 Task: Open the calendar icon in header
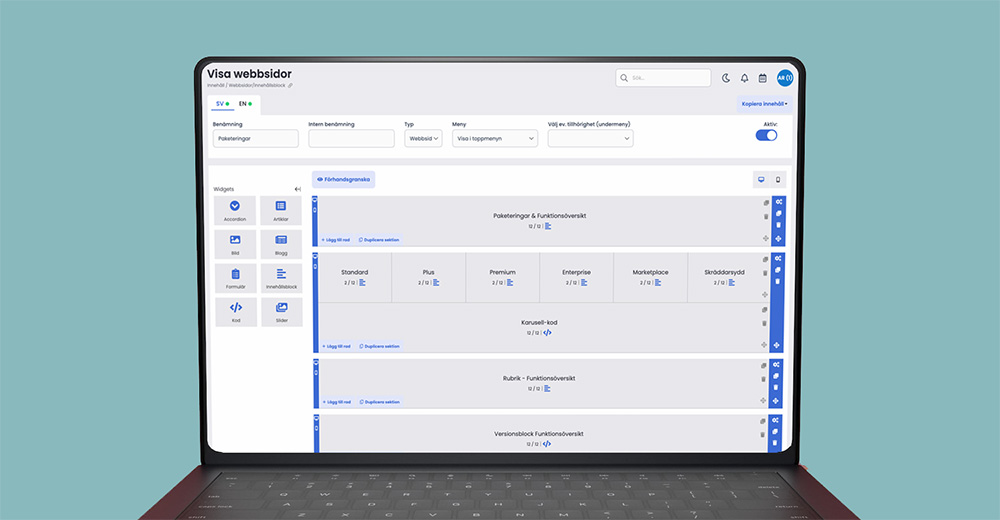coord(762,78)
